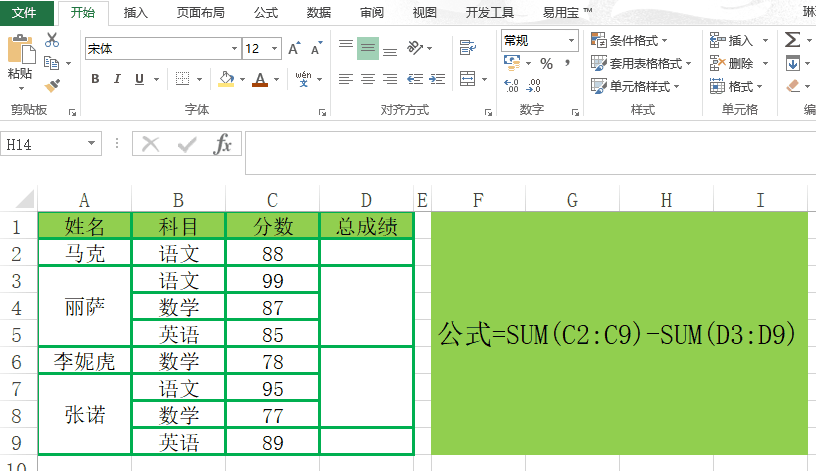Align text left
Screen dimensions: 816x471
coord(346,79)
